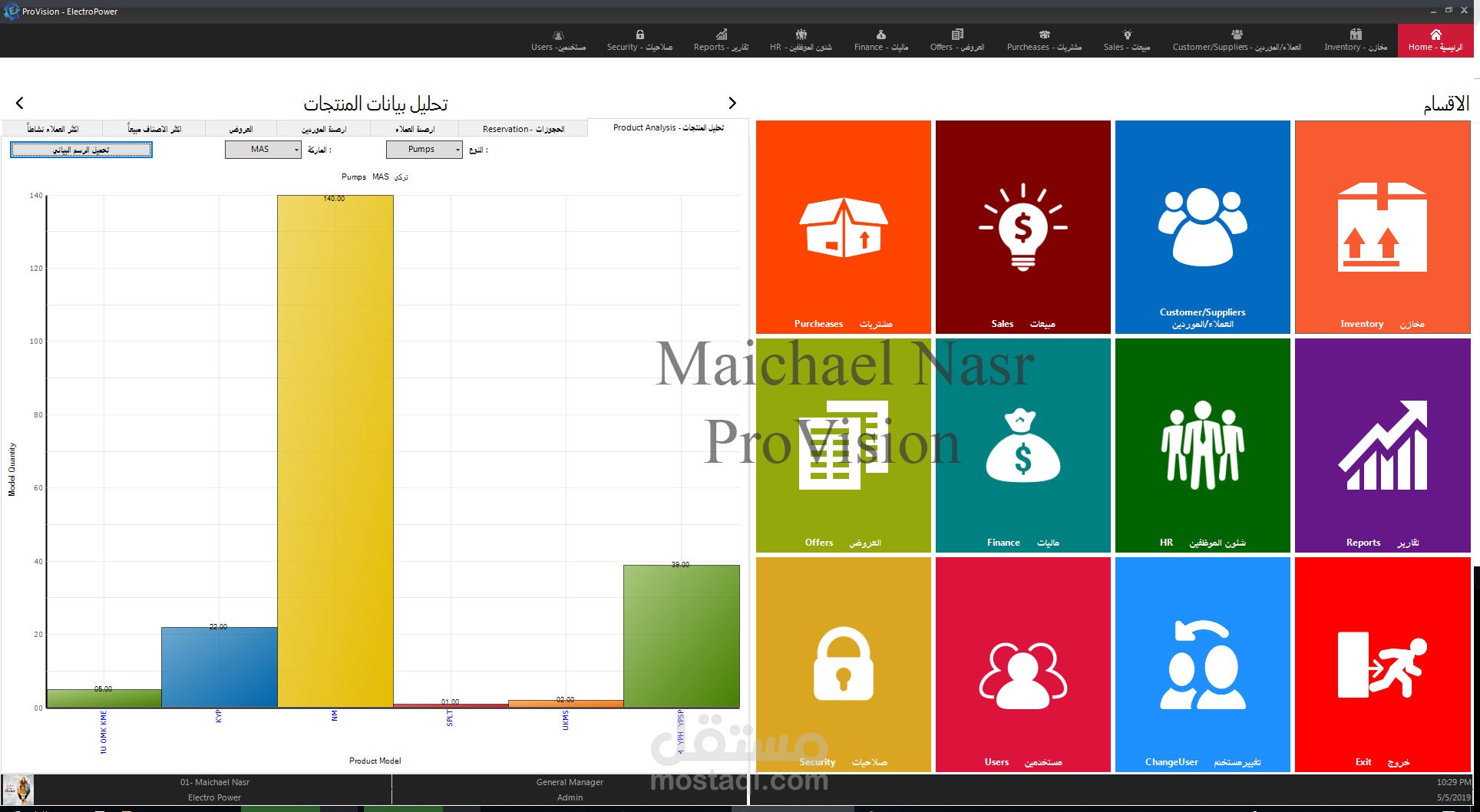Select the Product Analysis tab
This screenshot has width=1480, height=812.
pyautogui.click(x=668, y=128)
